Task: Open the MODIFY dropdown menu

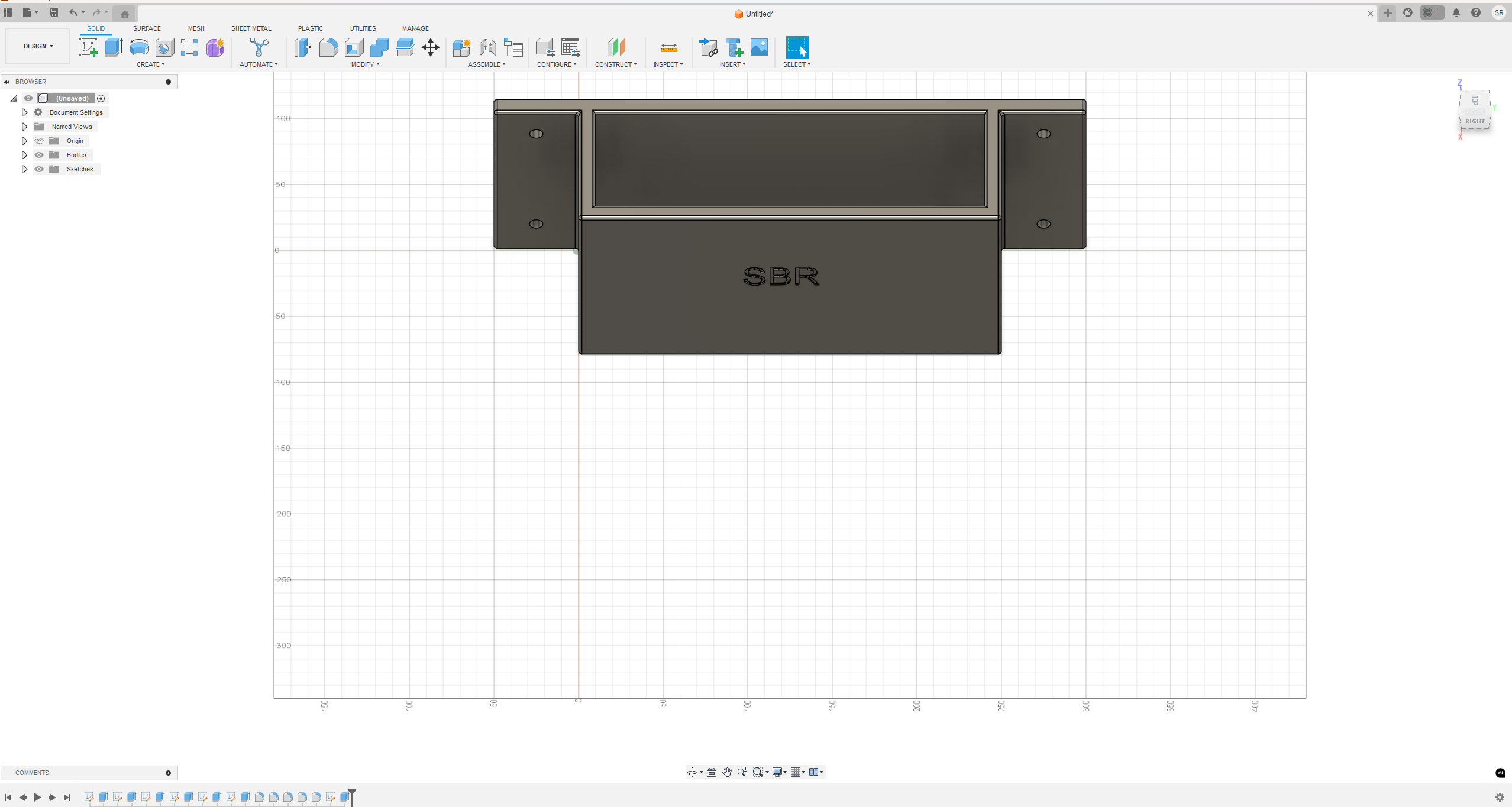Action: [x=366, y=64]
